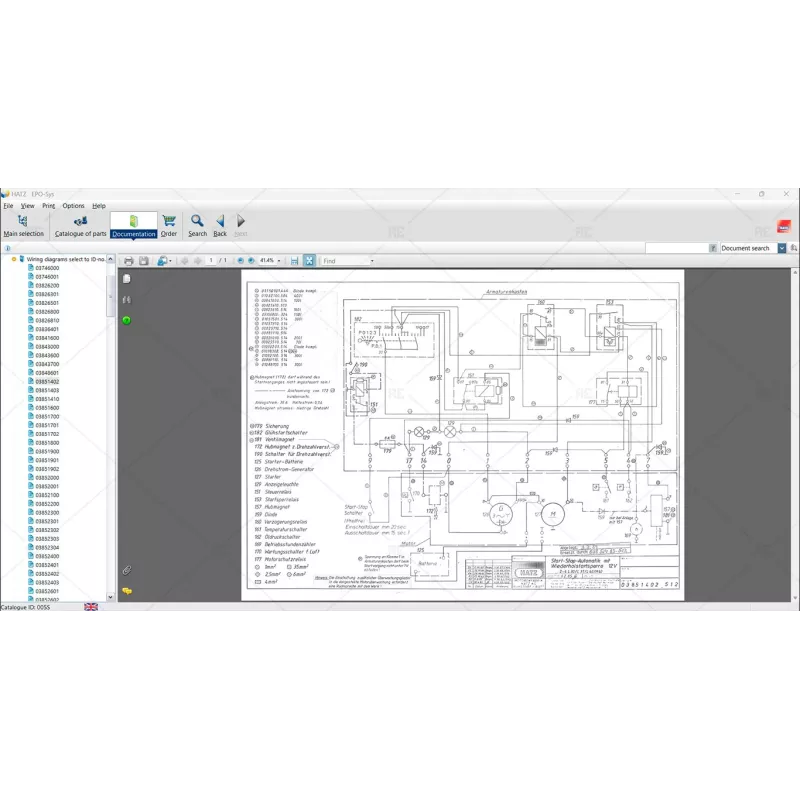The image size is (800, 800).
Task: Select diagram 03851402 in the list
Action: (x=45, y=380)
